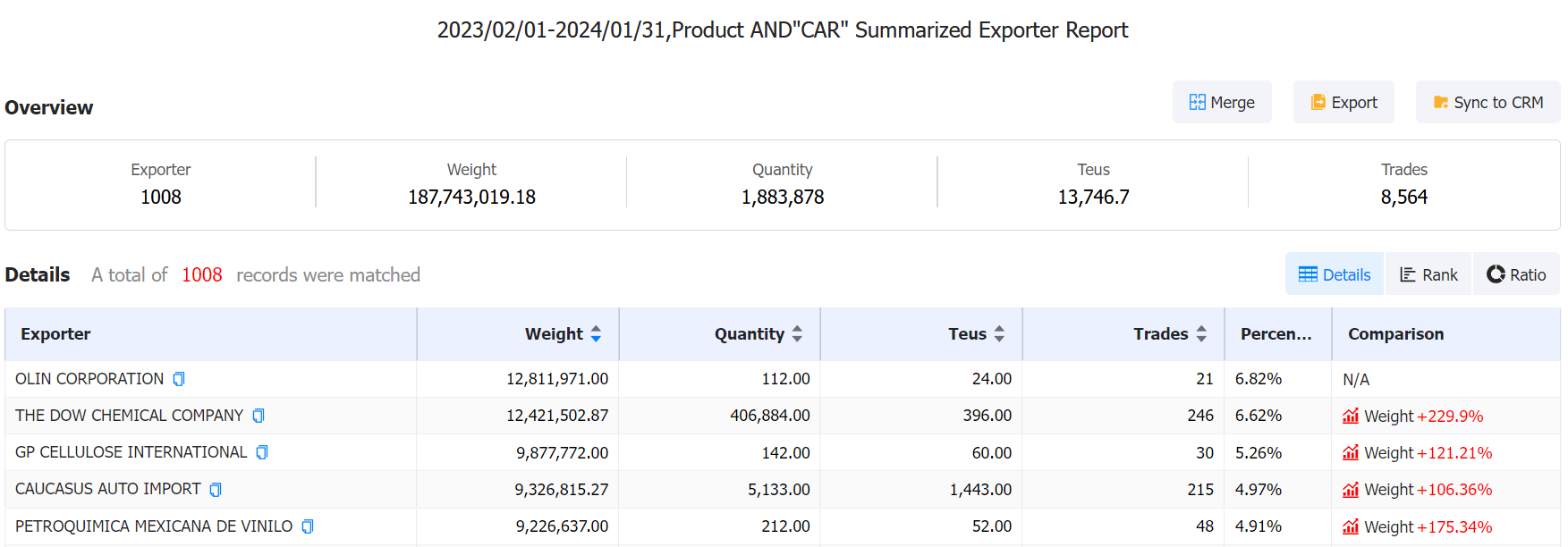Viewport: 1568px width, 547px height.
Task: Copy PETROQUIMICA MEXICANA DE VINILO name
Action: tap(308, 526)
